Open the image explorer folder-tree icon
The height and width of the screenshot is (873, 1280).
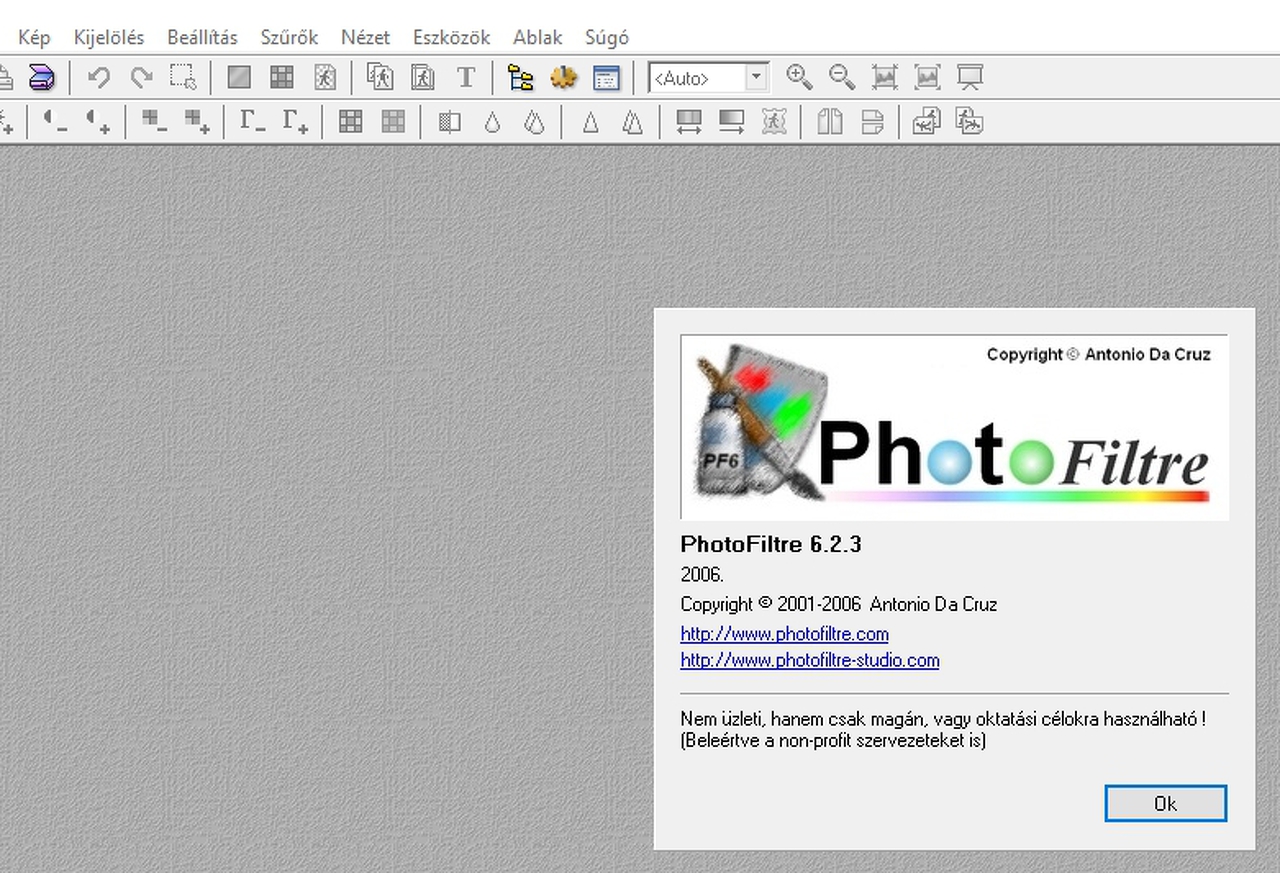(520, 77)
